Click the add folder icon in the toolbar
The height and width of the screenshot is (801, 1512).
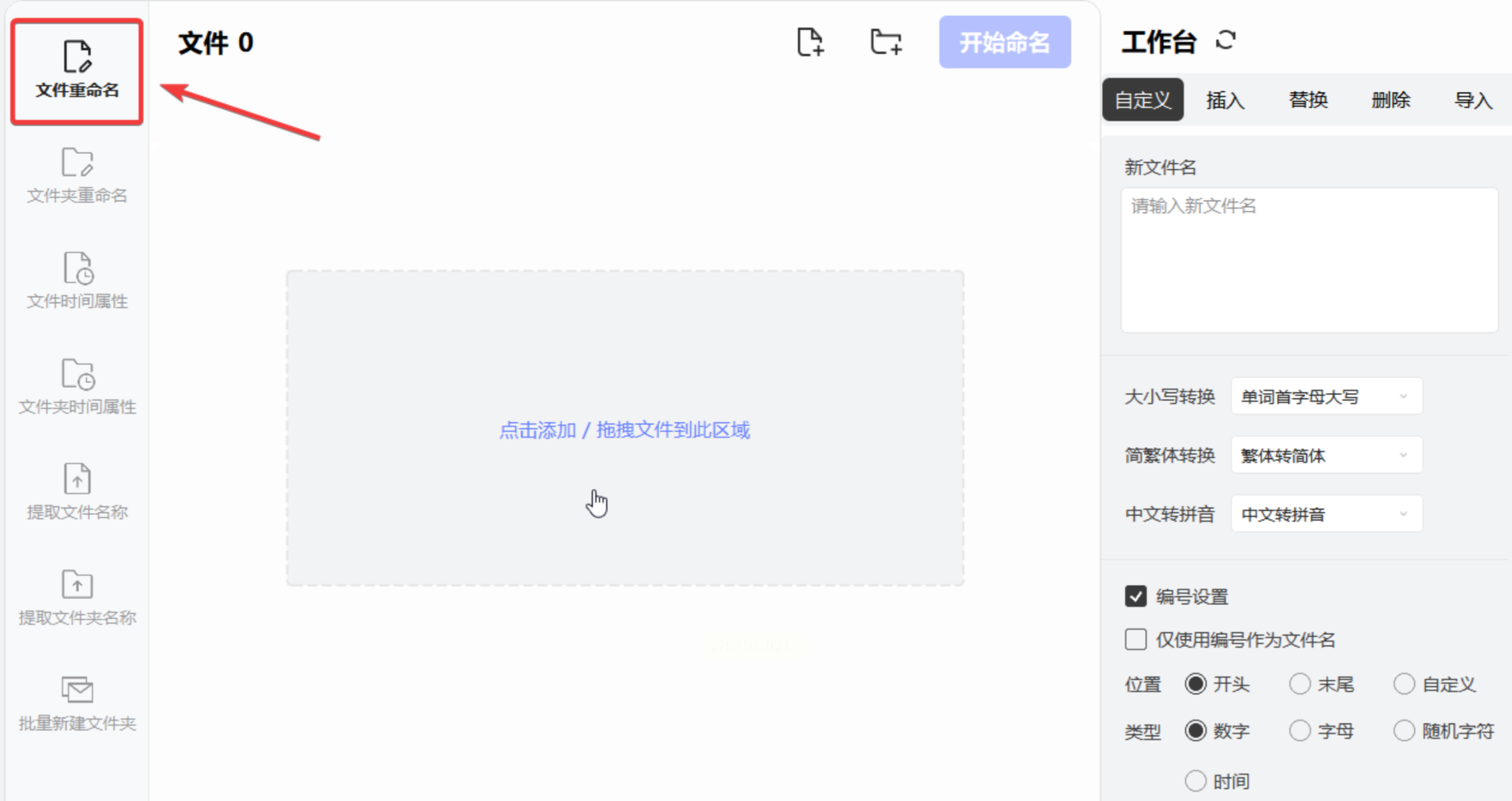[x=886, y=43]
